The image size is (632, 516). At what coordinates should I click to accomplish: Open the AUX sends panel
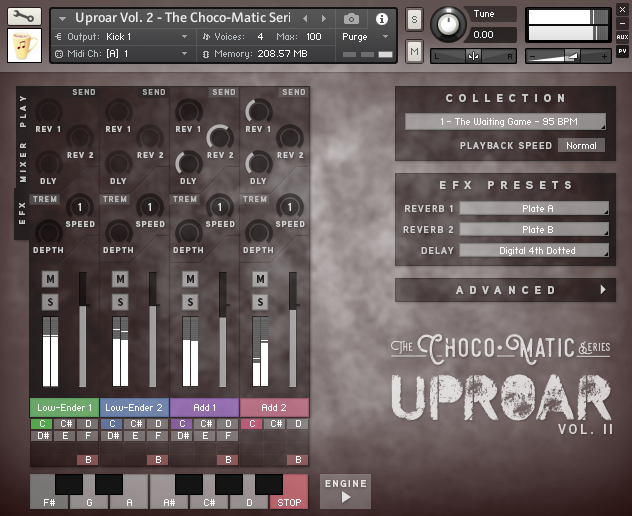click(x=622, y=37)
